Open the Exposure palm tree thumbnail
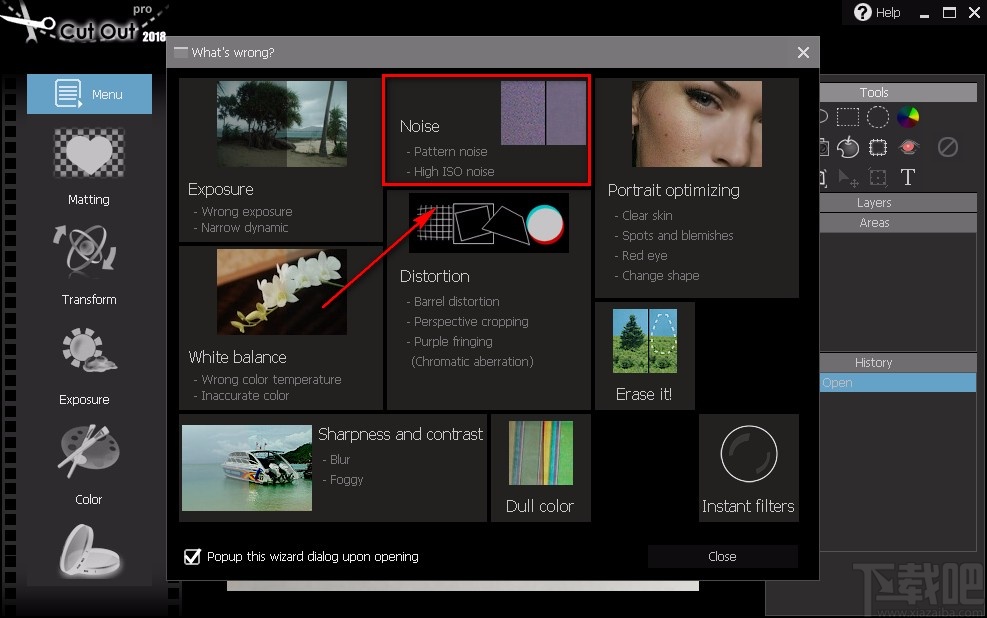 (x=281, y=124)
